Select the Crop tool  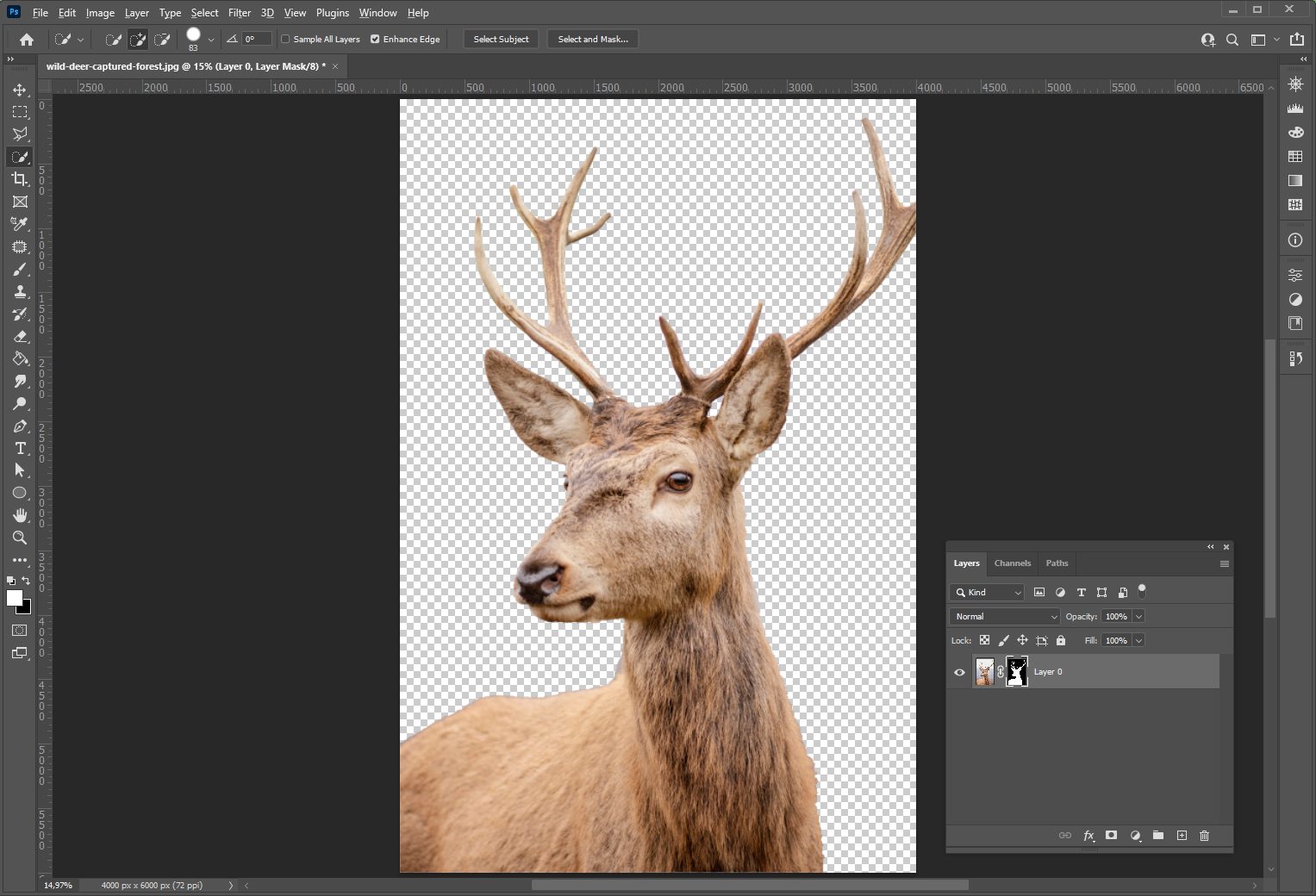tap(20, 179)
